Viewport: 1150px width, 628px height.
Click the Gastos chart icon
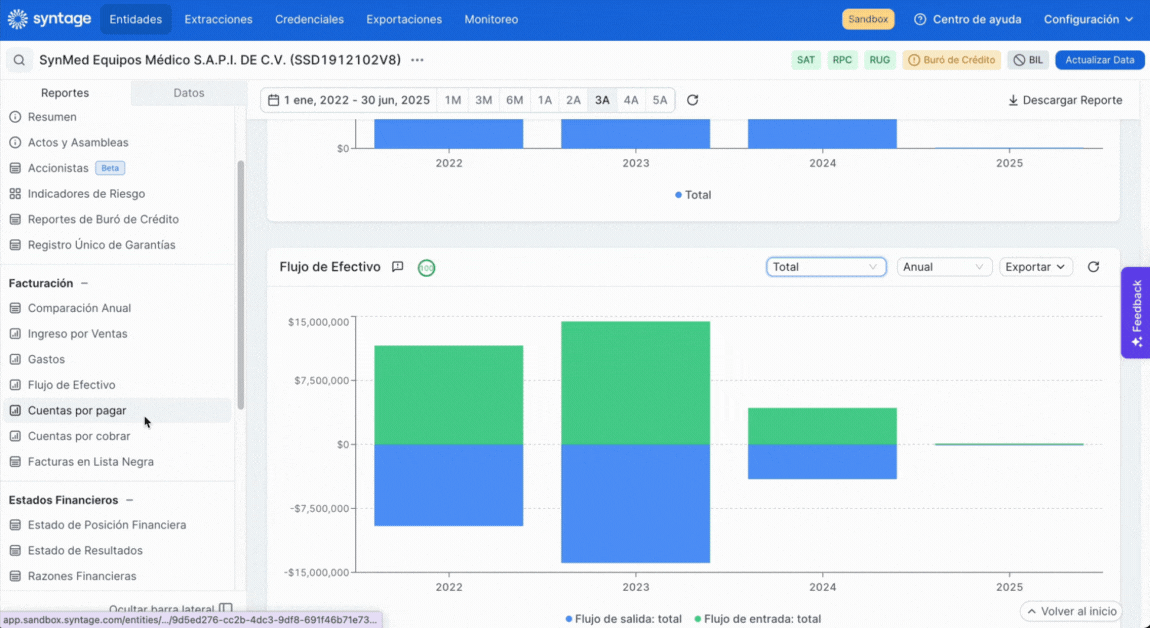coord(15,359)
